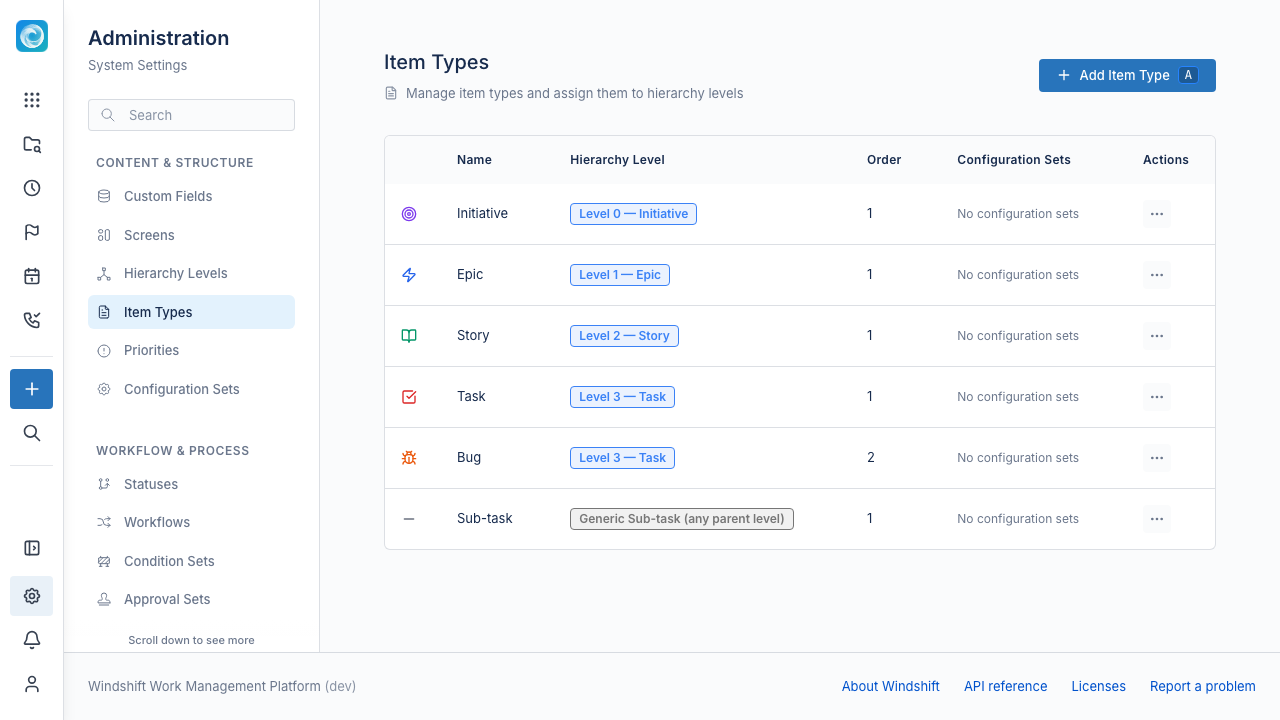Click the green book icon for Story
Viewport: 1280px width, 720px height.
409,336
